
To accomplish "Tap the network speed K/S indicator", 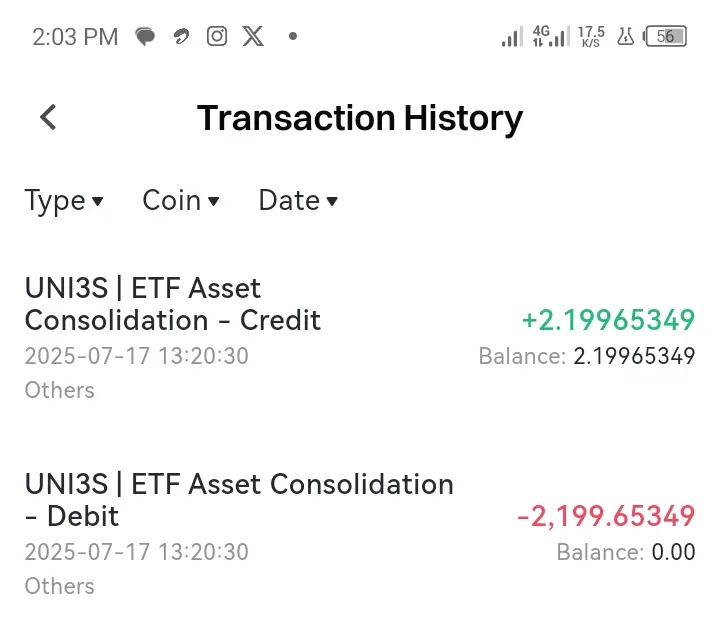I will tap(591, 37).
